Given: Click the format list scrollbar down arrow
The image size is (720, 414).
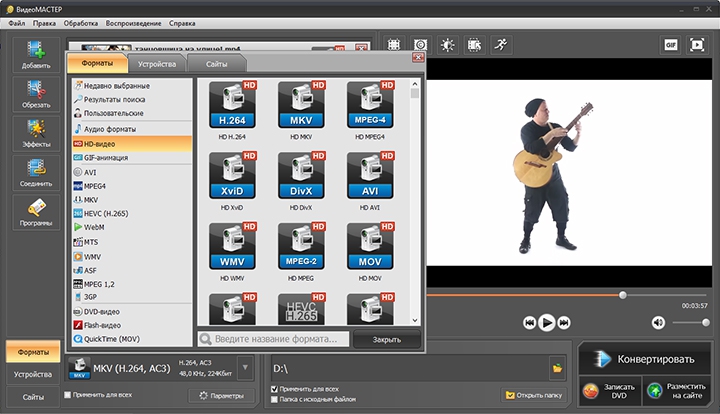Looking at the screenshot, I should pyautogui.click(x=415, y=320).
